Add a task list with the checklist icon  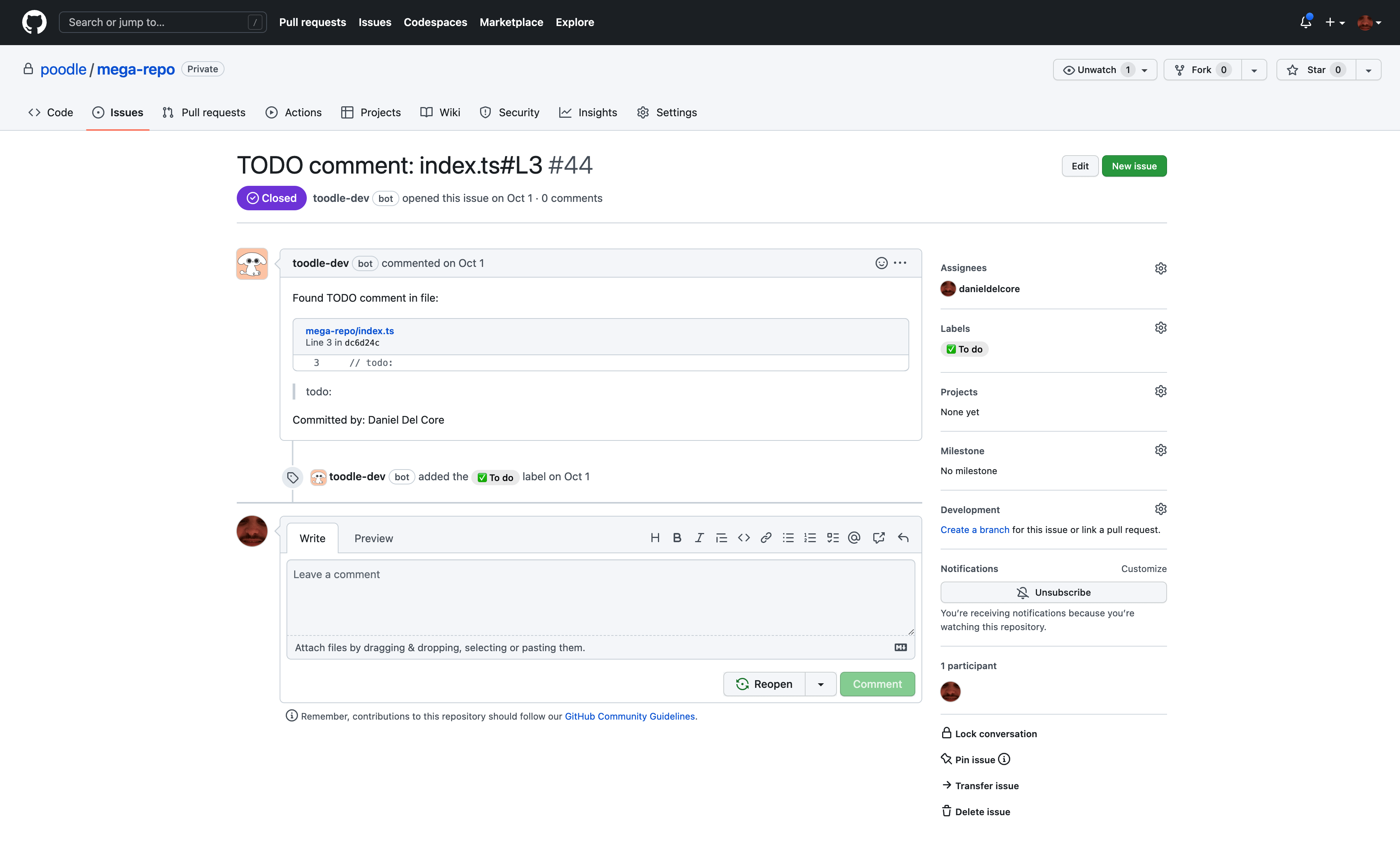[x=832, y=538]
